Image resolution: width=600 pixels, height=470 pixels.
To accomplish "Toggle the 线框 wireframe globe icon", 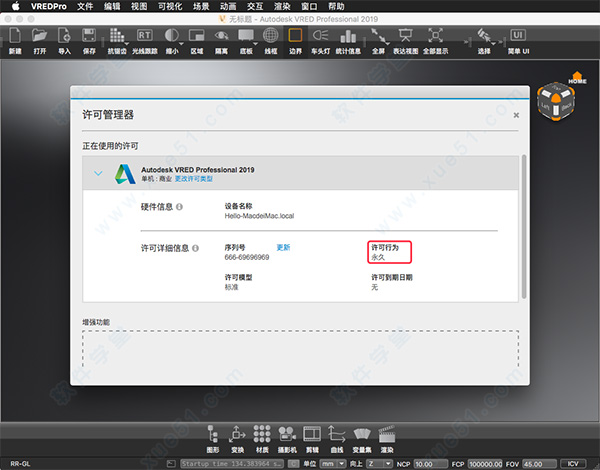I will pos(271,36).
